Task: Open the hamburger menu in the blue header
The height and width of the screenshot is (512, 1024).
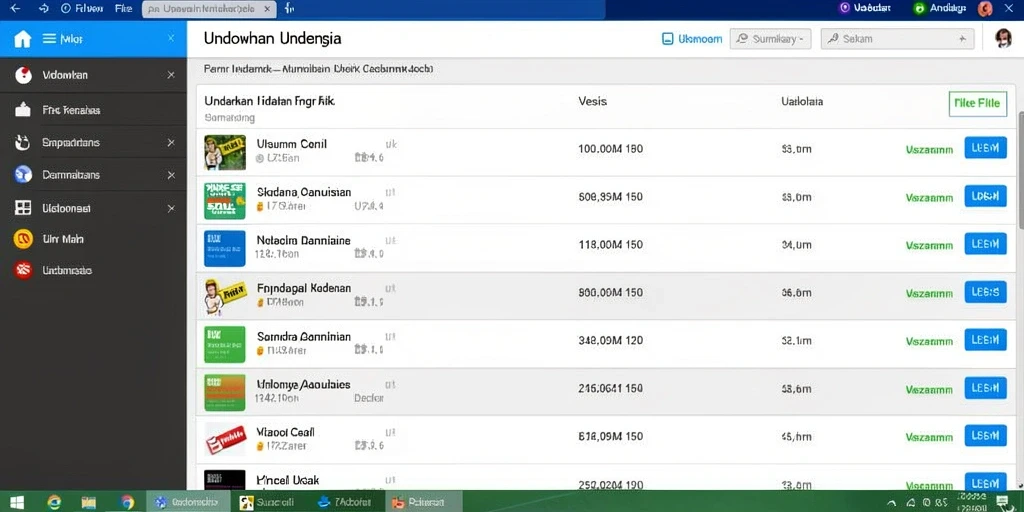Action: click(x=49, y=39)
